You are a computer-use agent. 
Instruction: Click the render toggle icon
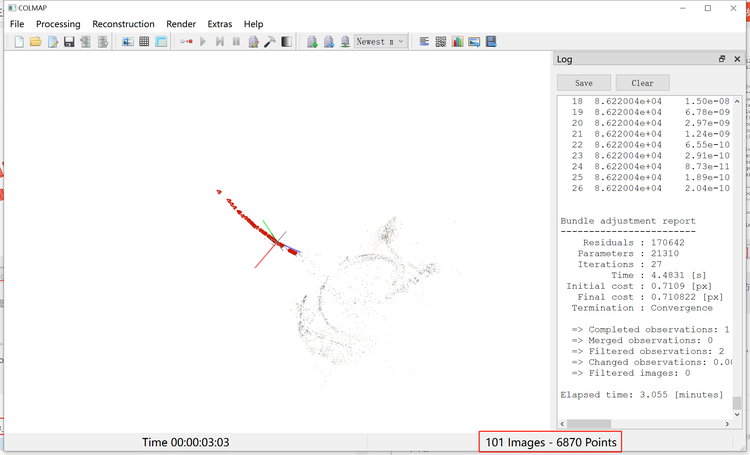(312, 42)
